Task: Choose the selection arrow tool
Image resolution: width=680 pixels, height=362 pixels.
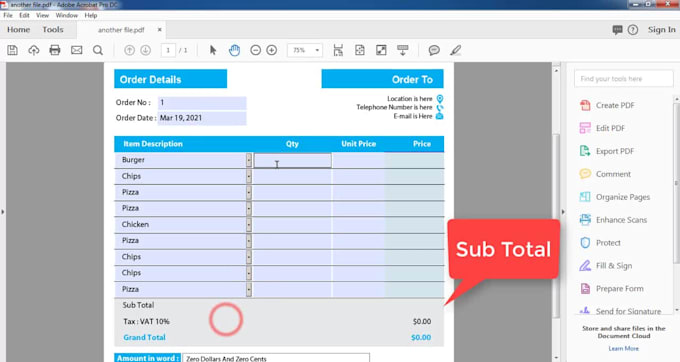Action: click(x=212, y=50)
